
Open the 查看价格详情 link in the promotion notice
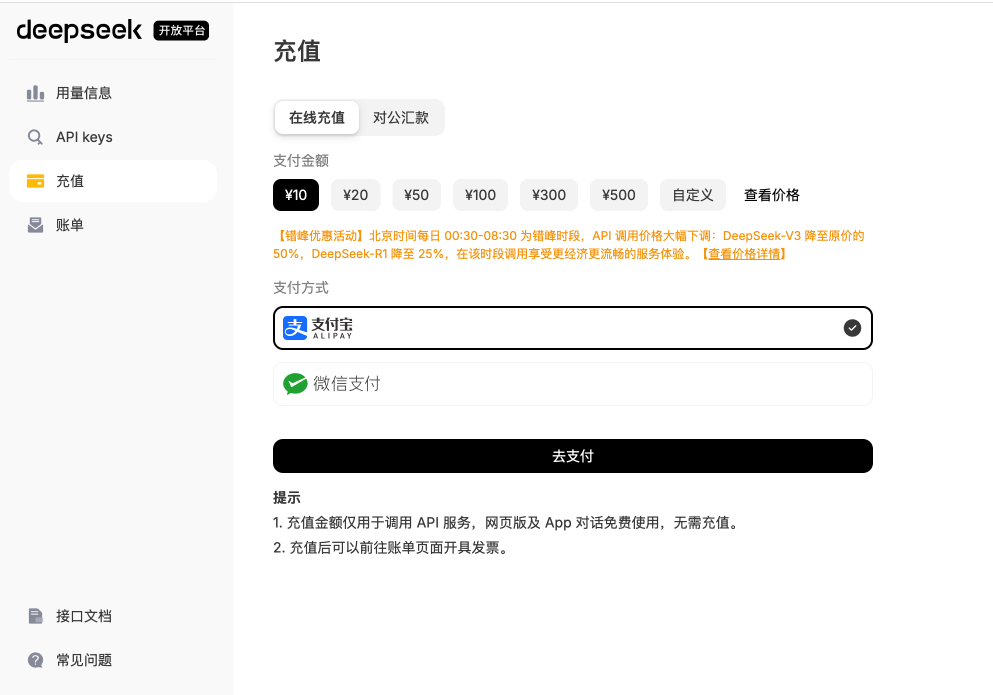tap(747, 254)
